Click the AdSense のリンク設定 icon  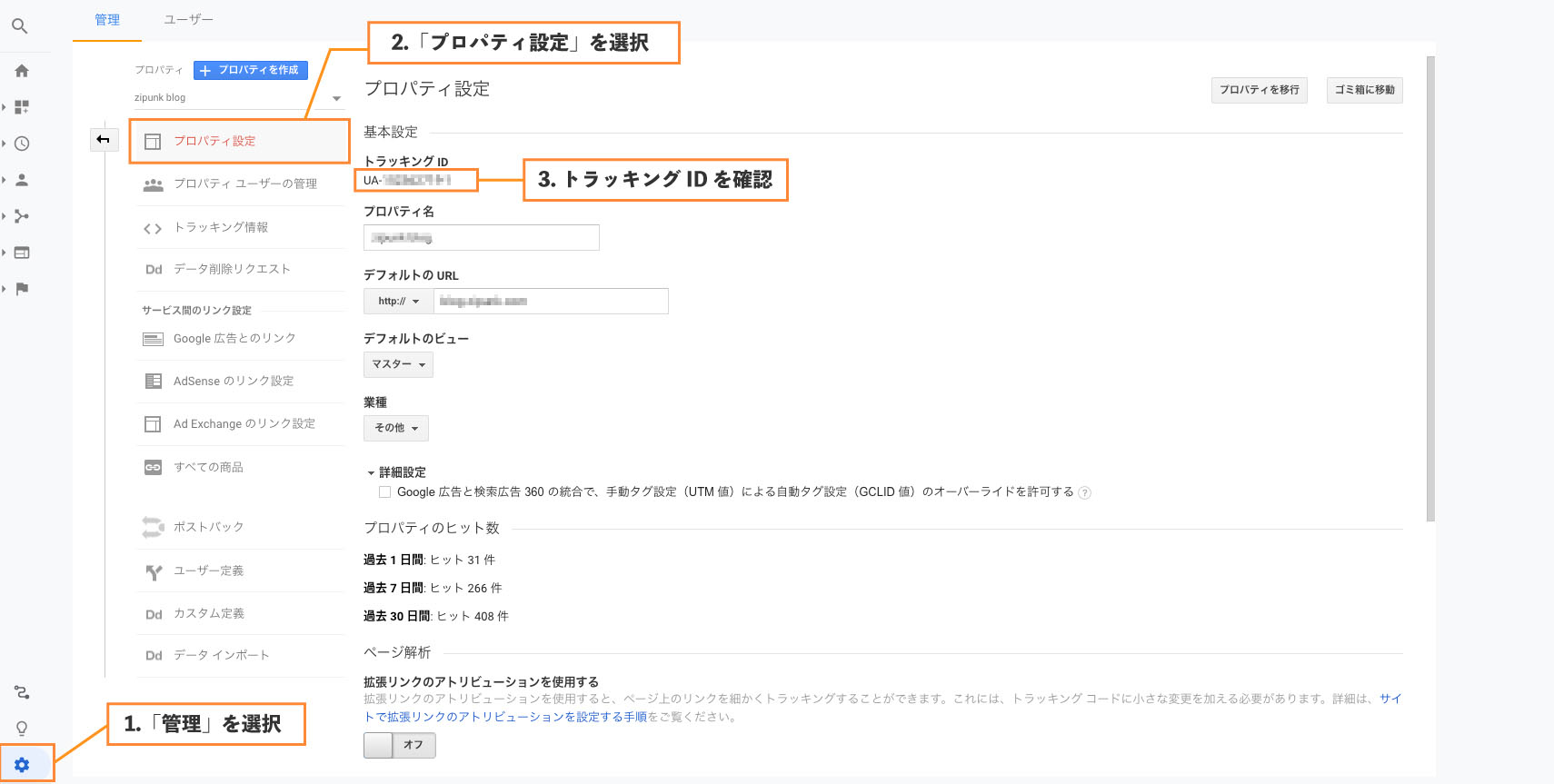coord(154,382)
